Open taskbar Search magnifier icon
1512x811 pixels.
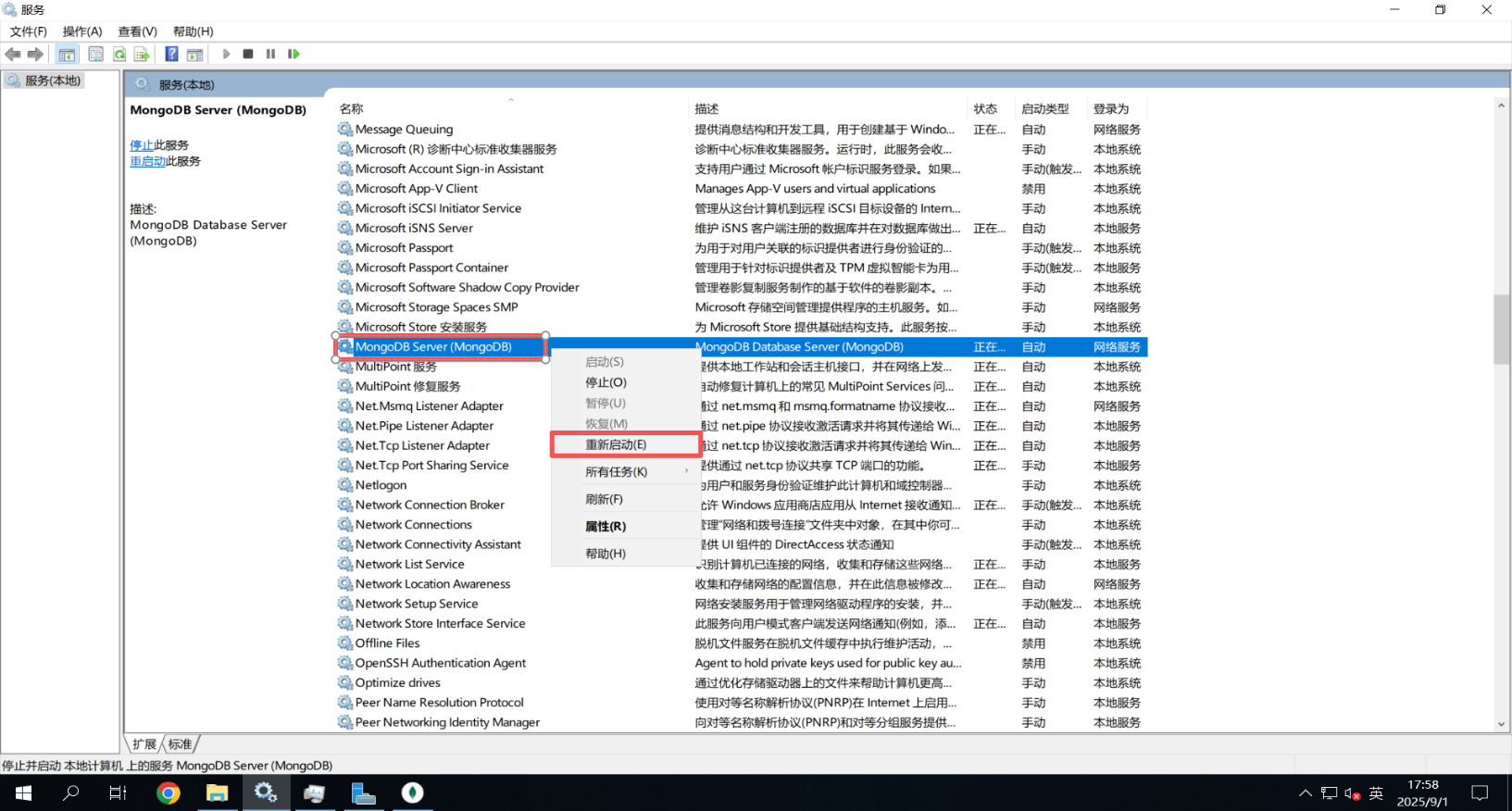(70, 793)
